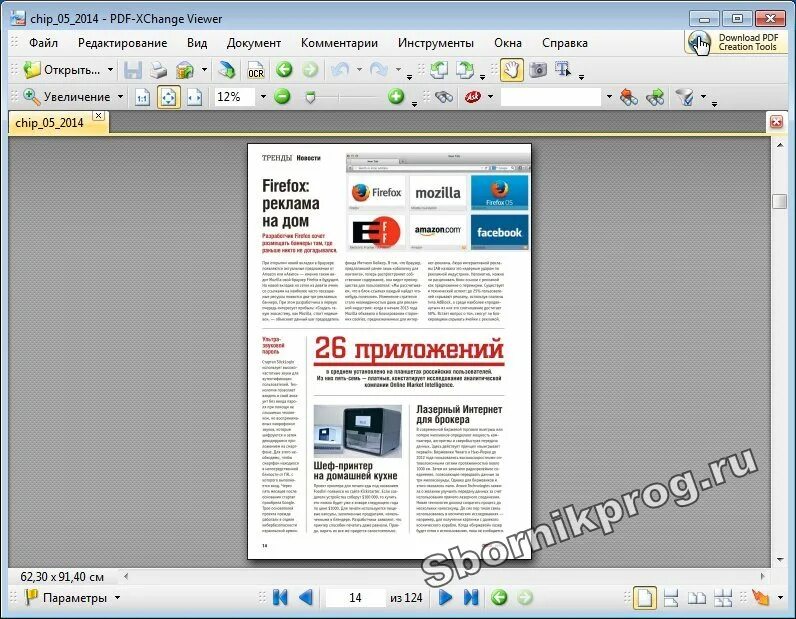Select Continuous page layout
Viewport: 796px width, 619px height.
click(671, 598)
